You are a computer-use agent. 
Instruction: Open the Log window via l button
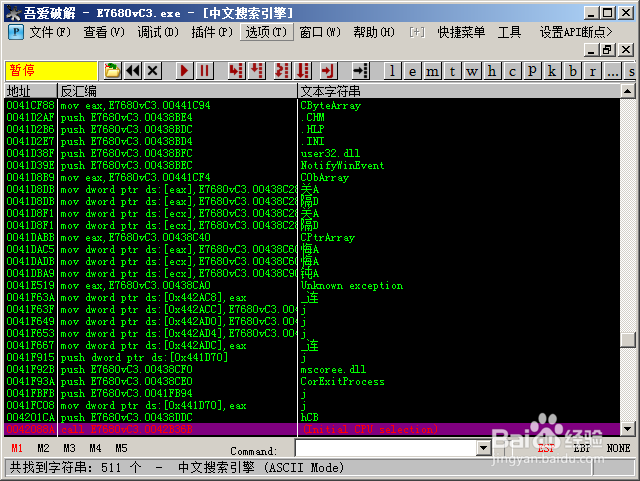tap(393, 71)
